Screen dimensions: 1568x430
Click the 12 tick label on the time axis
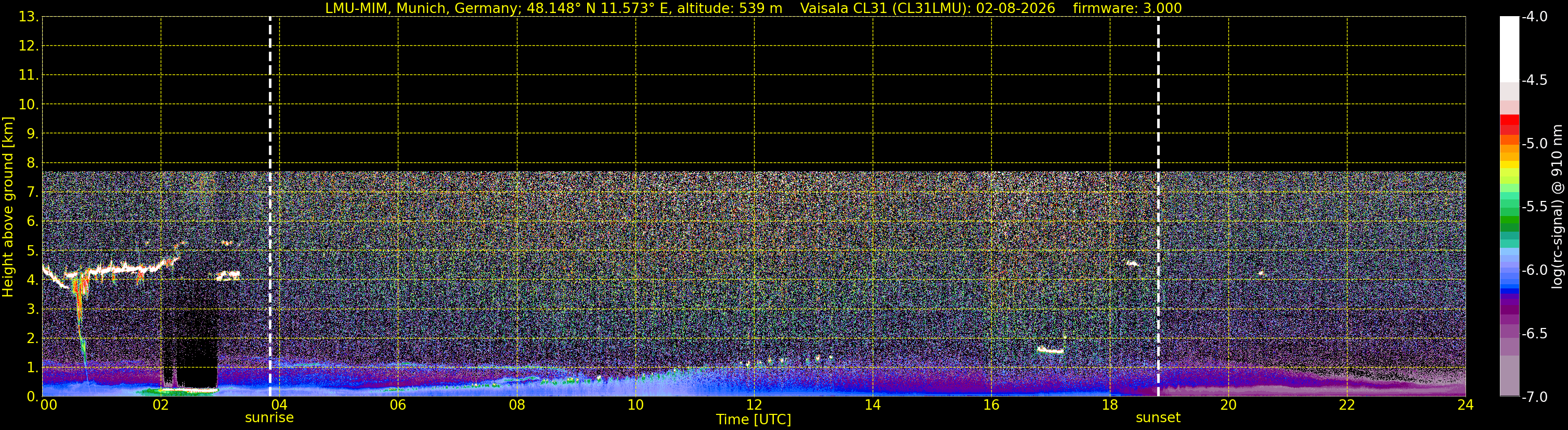click(x=754, y=405)
